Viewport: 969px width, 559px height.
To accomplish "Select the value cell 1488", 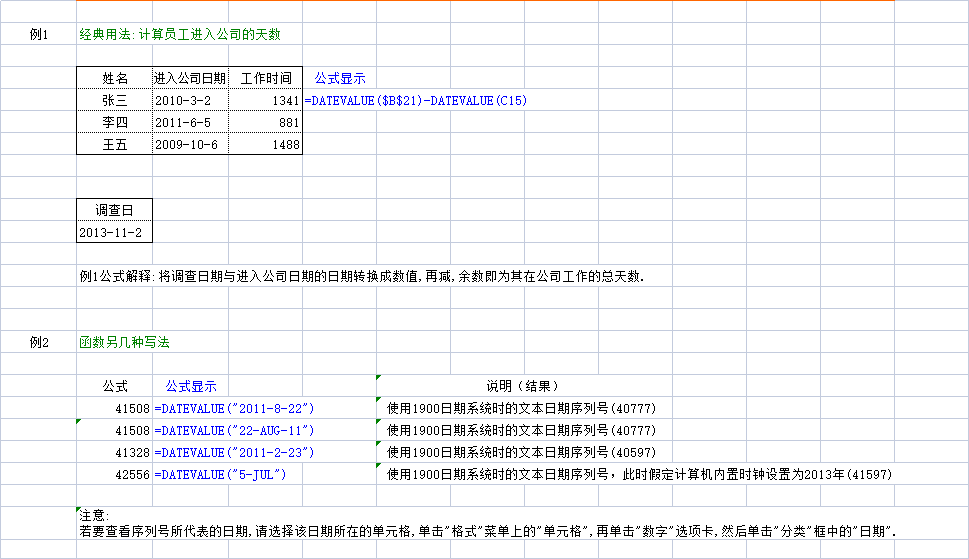I will [266, 145].
